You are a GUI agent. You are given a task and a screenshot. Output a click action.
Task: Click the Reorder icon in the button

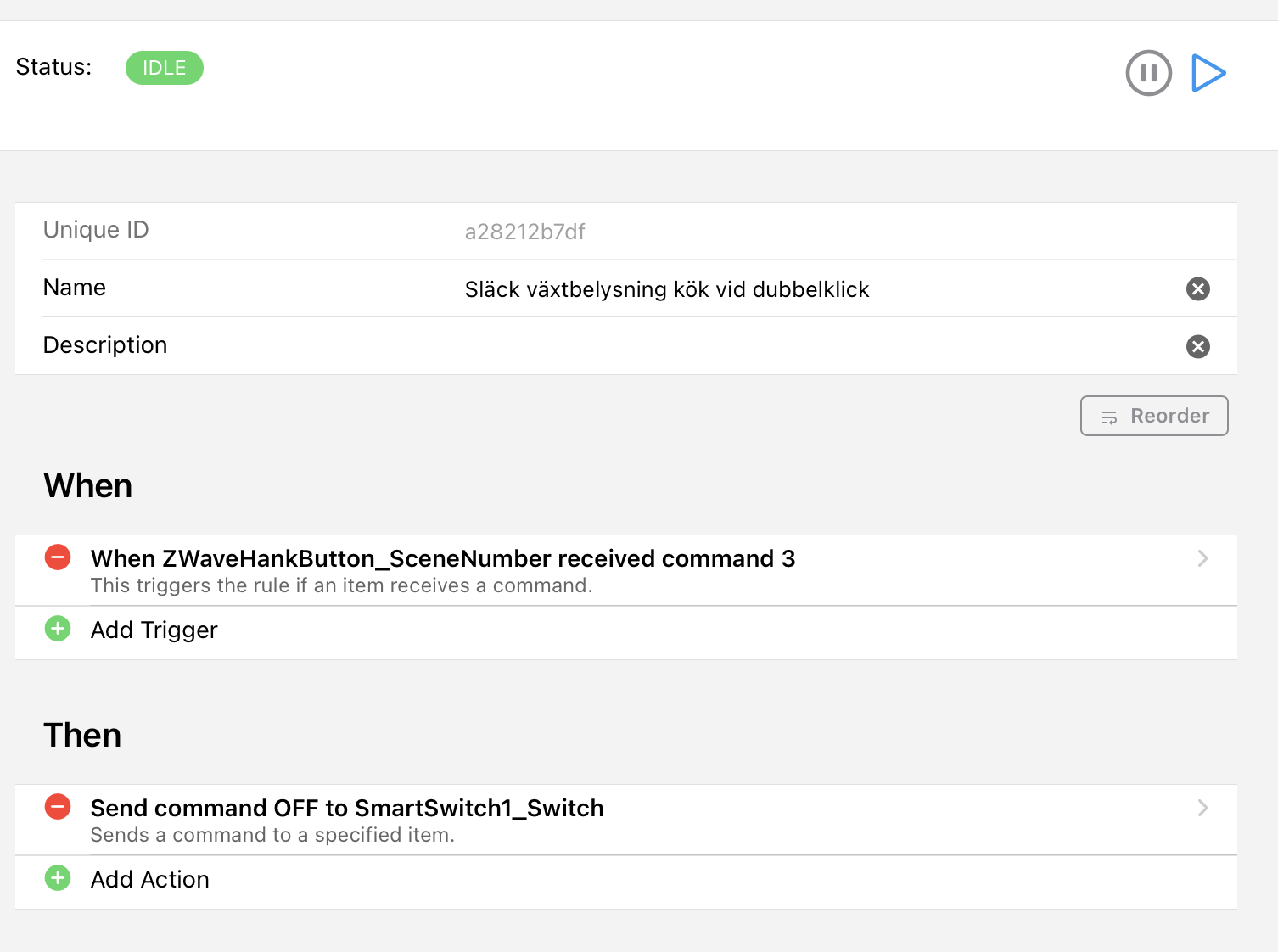1109,417
